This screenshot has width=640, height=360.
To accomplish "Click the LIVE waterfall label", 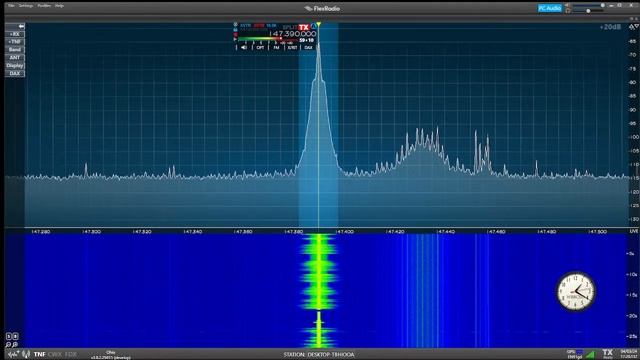I will pyautogui.click(x=634, y=231).
